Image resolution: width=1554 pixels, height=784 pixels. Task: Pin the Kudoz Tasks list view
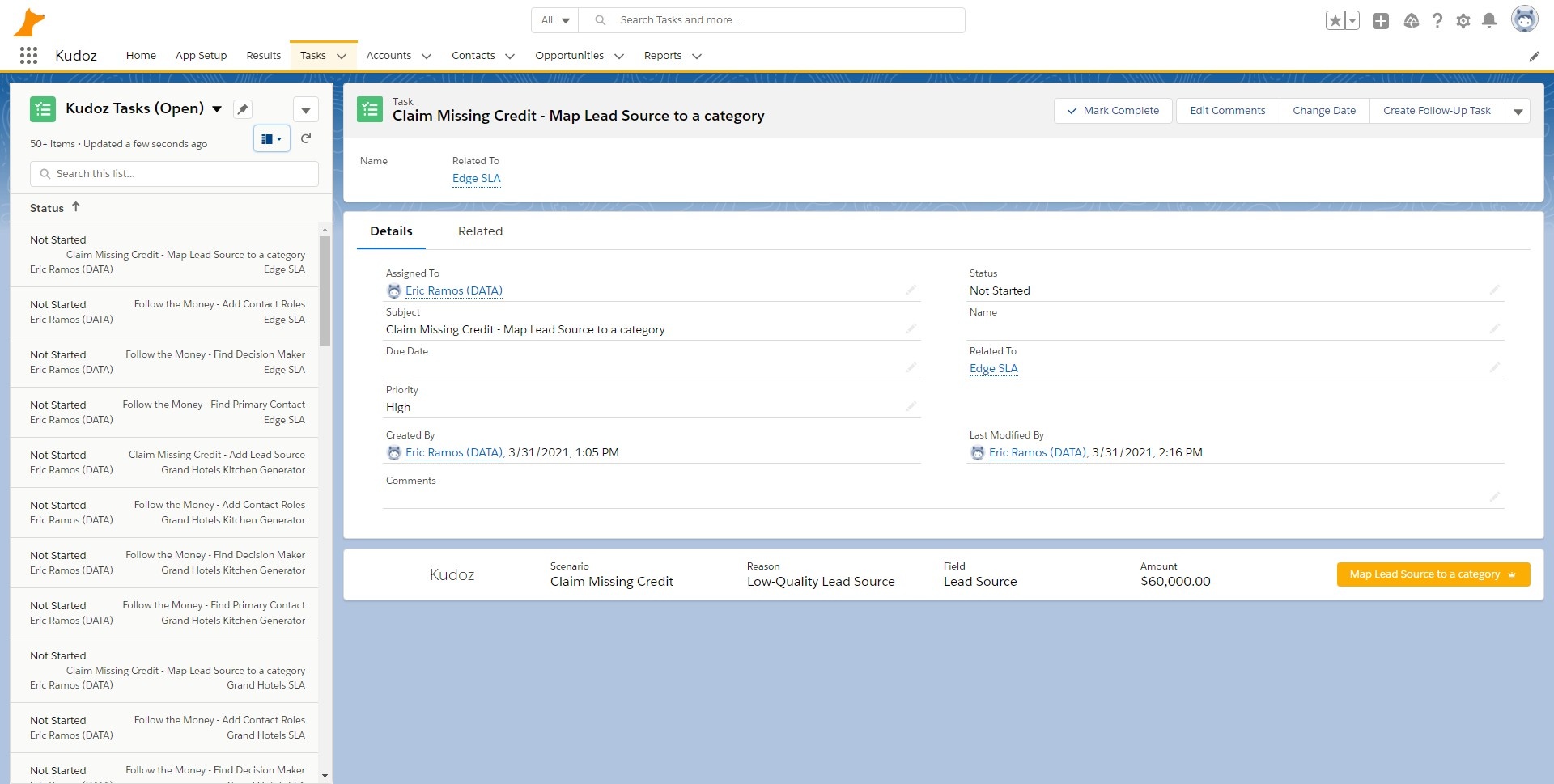243,109
